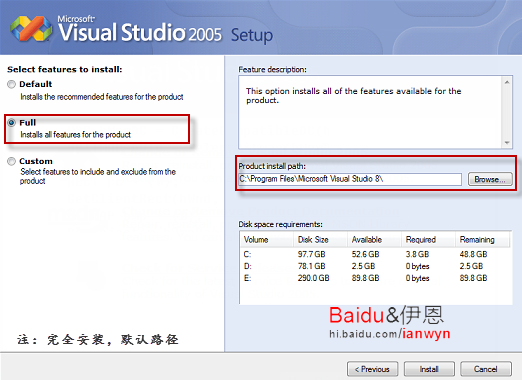Cancel the setup wizard
This screenshot has width=522, height=380.
[486, 369]
